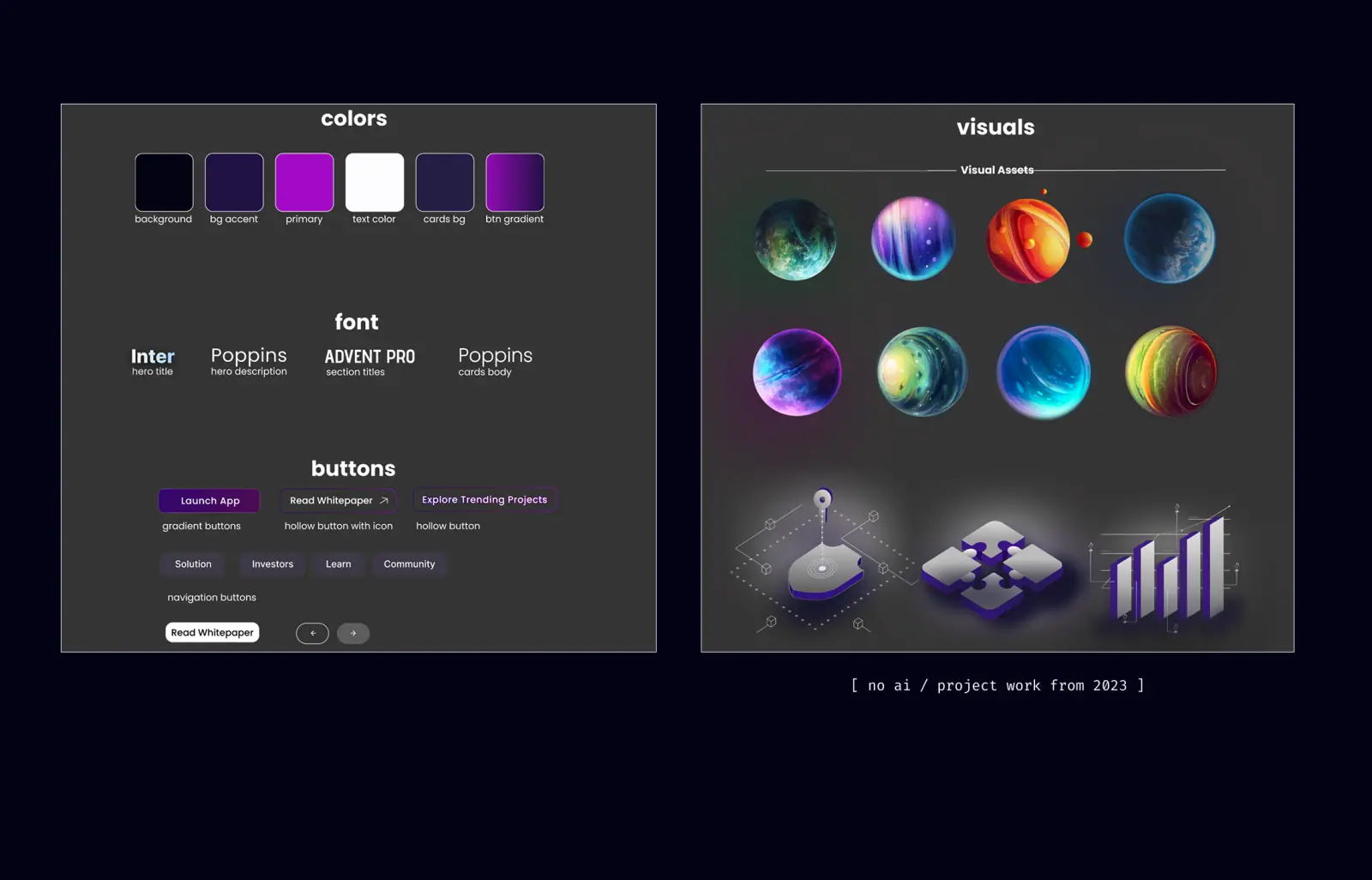
Task: Click the Explore Trending Projects button
Action: pyautogui.click(x=484, y=500)
